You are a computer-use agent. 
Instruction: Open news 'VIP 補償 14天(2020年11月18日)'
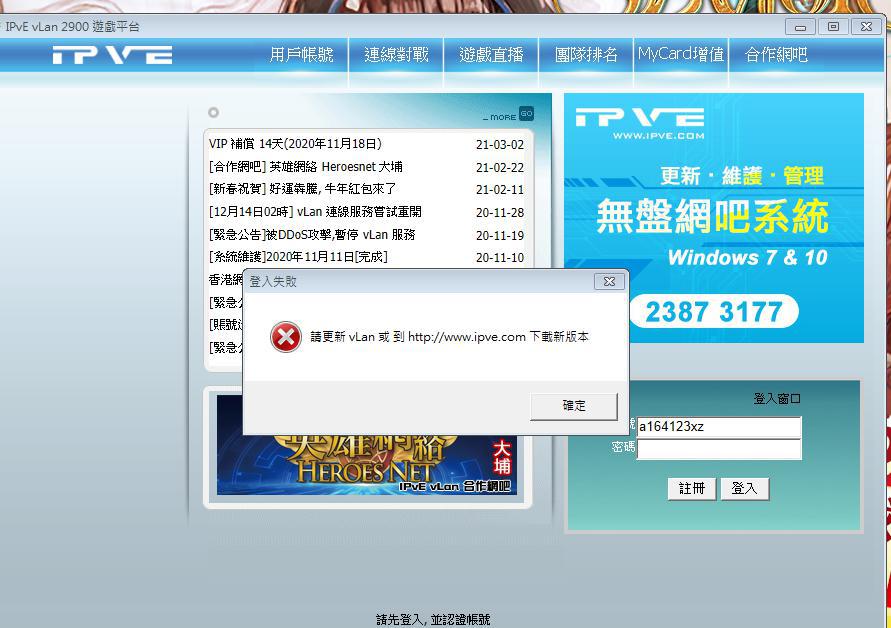(295, 144)
